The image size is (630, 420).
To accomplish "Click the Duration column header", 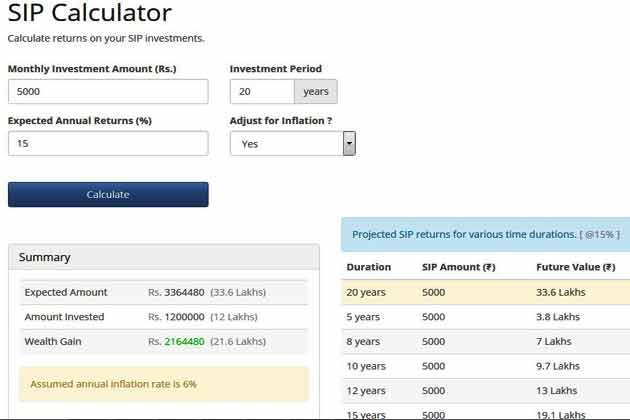I will coord(368,267).
